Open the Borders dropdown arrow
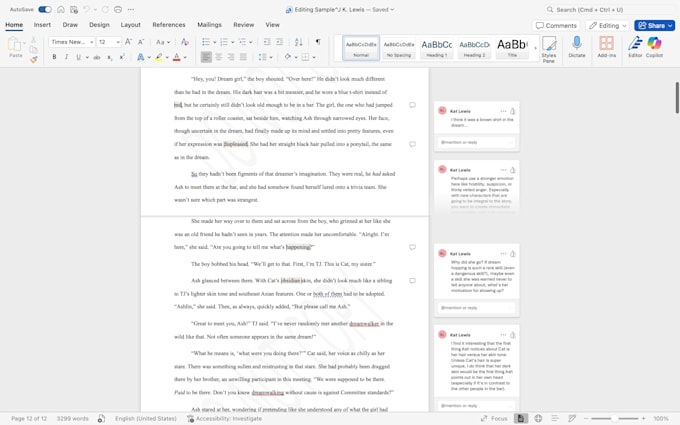680x425 pixels. [314, 57]
